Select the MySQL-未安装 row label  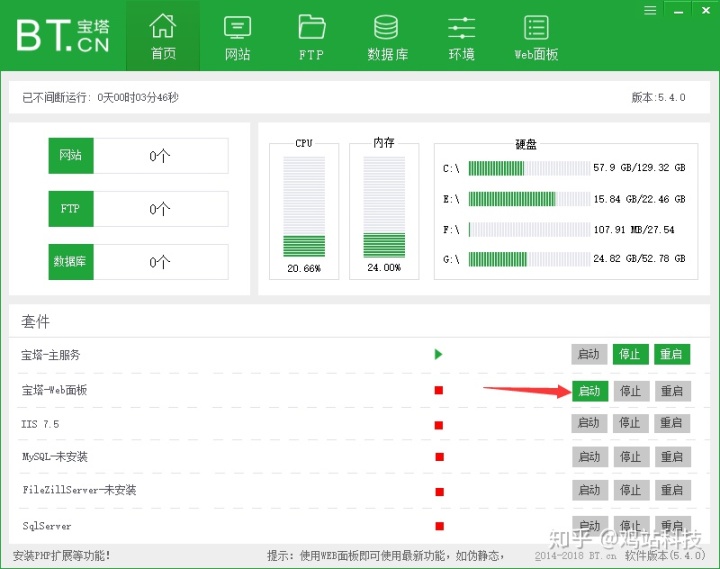pos(55,456)
